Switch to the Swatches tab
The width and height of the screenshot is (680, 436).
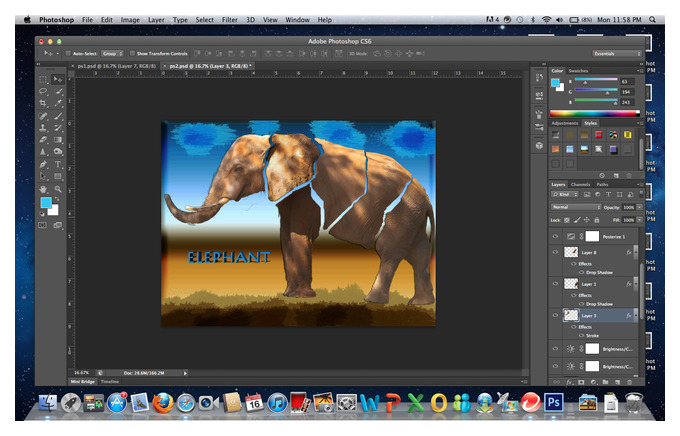[578, 71]
